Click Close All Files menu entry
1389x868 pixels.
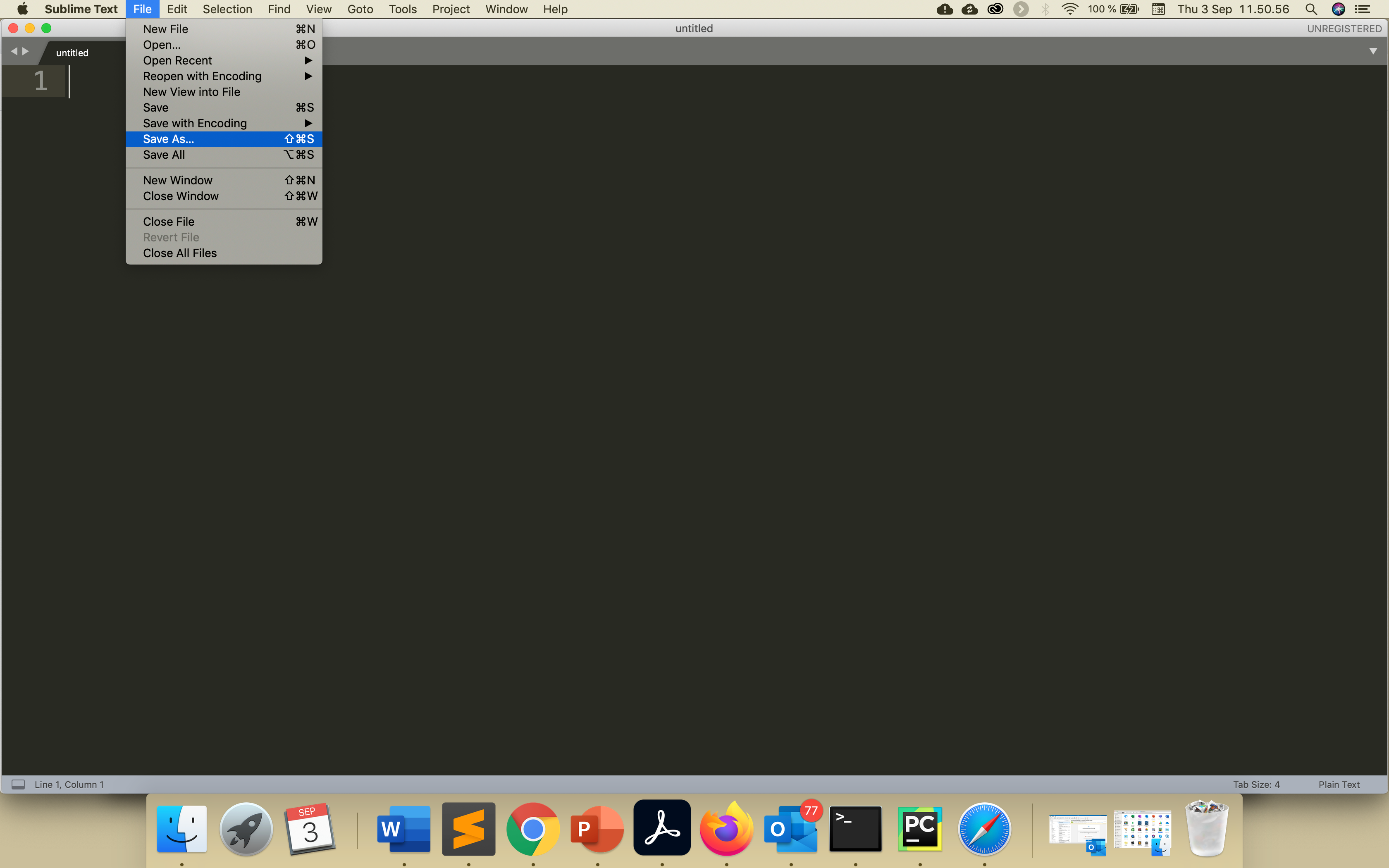pyautogui.click(x=180, y=253)
